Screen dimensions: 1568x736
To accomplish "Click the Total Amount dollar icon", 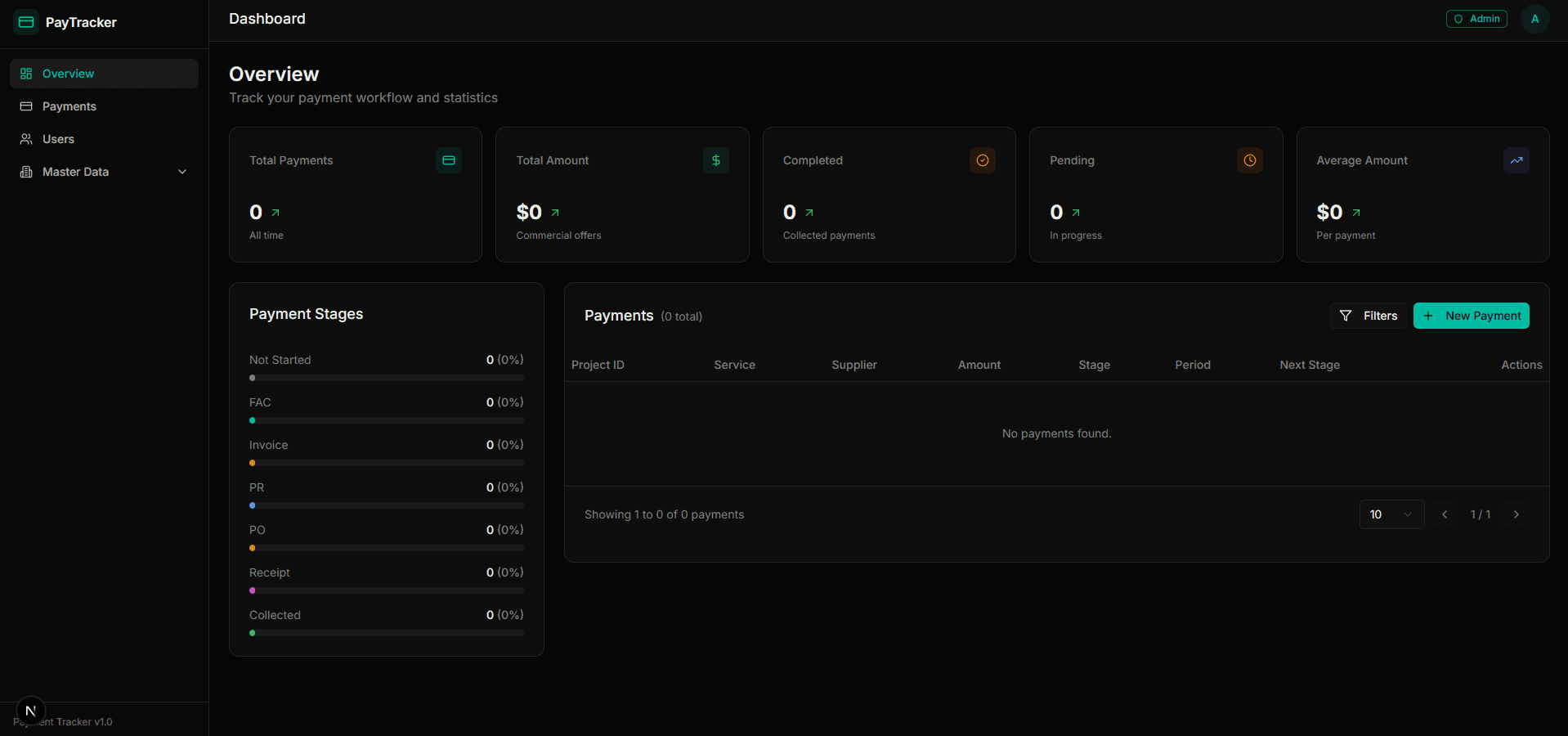I will click(716, 160).
